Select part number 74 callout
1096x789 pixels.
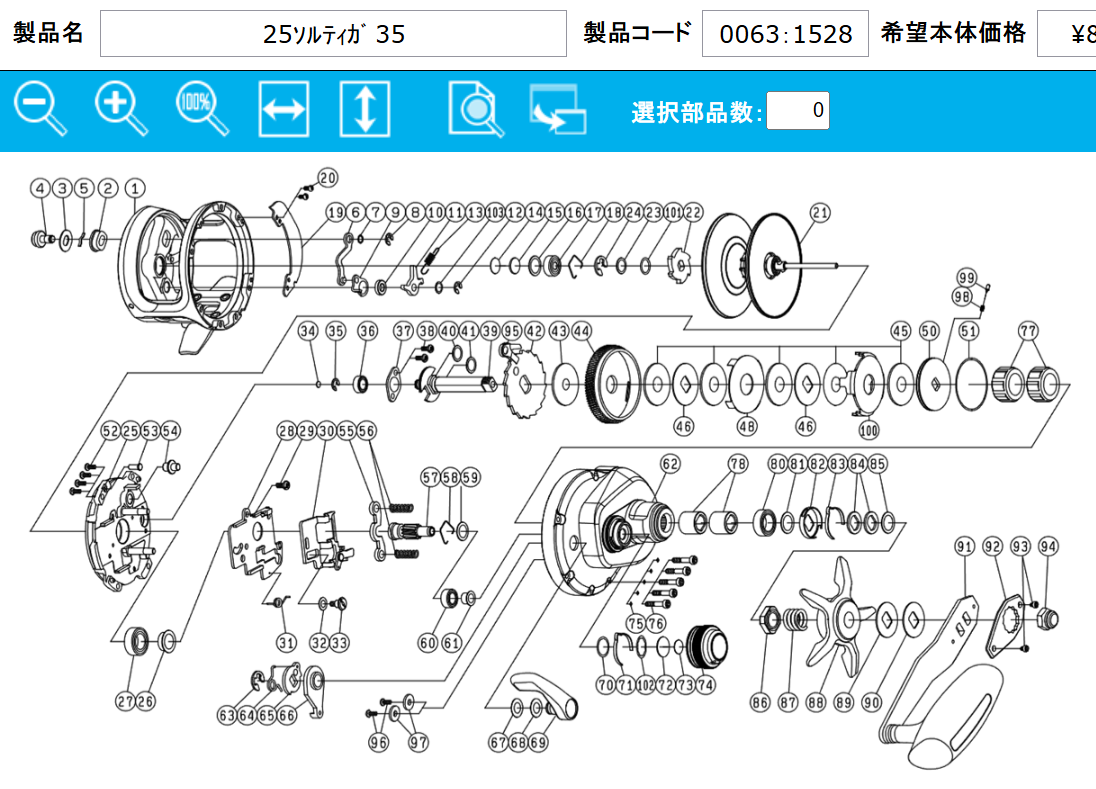point(705,685)
